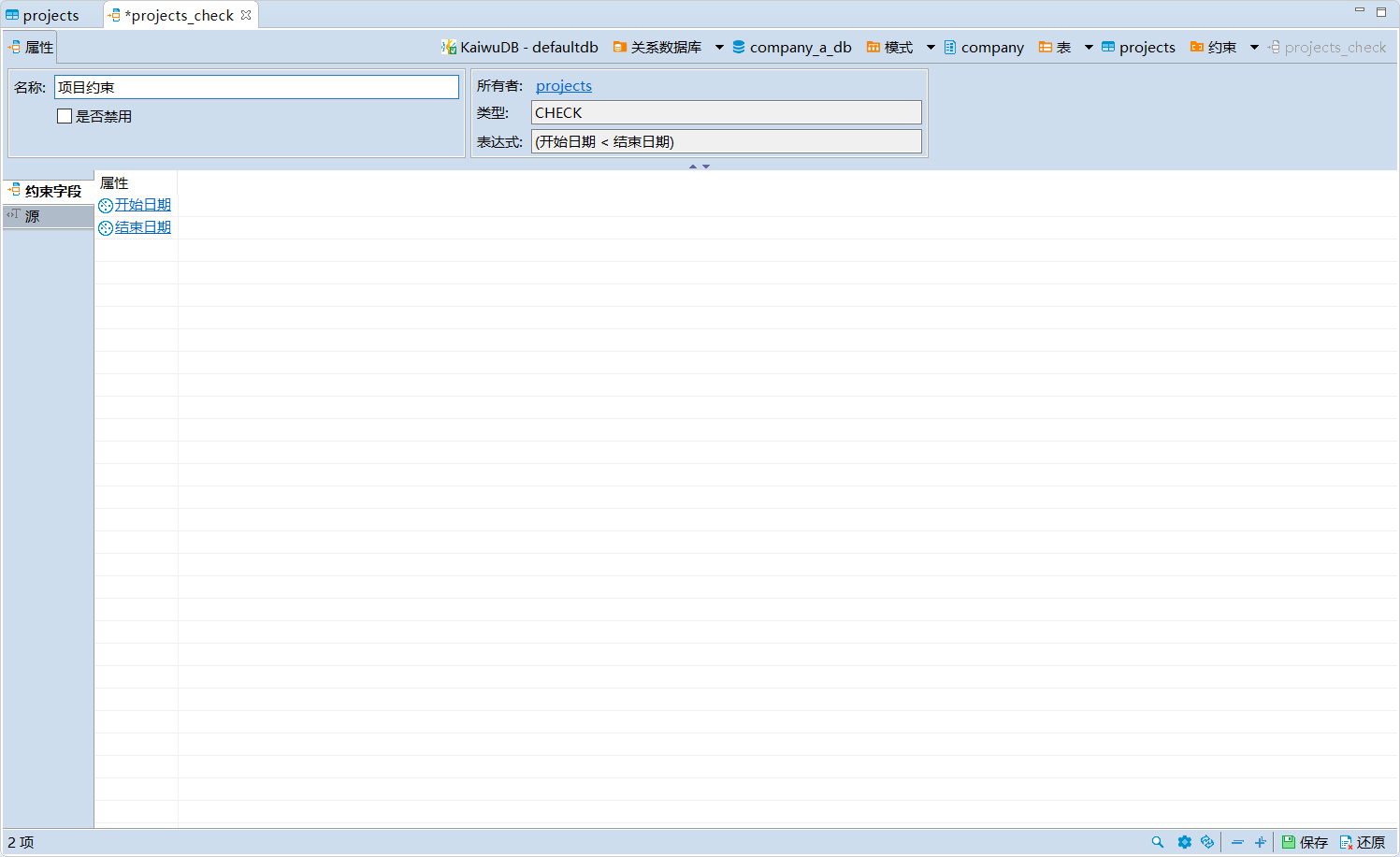Viewport: 1400px width, 857px height.
Task: Expand the 关系数据库 breadcrumb dropdown arrow
Action: [719, 47]
